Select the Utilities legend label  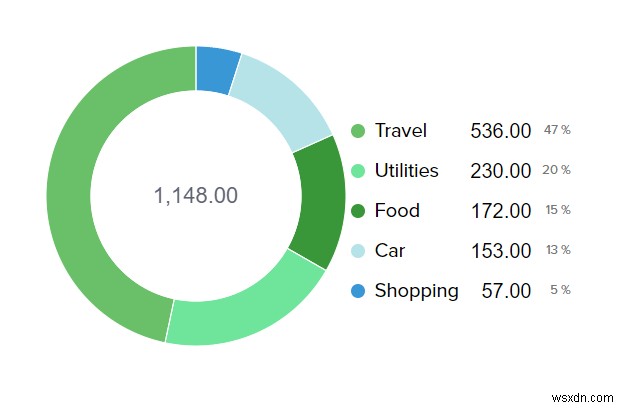pyautogui.click(x=407, y=171)
